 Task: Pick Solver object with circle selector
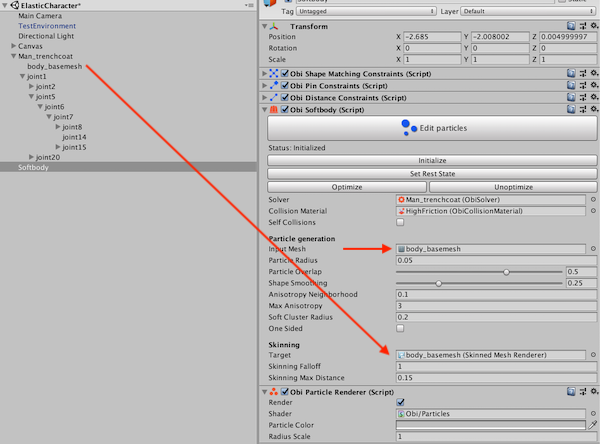click(593, 199)
